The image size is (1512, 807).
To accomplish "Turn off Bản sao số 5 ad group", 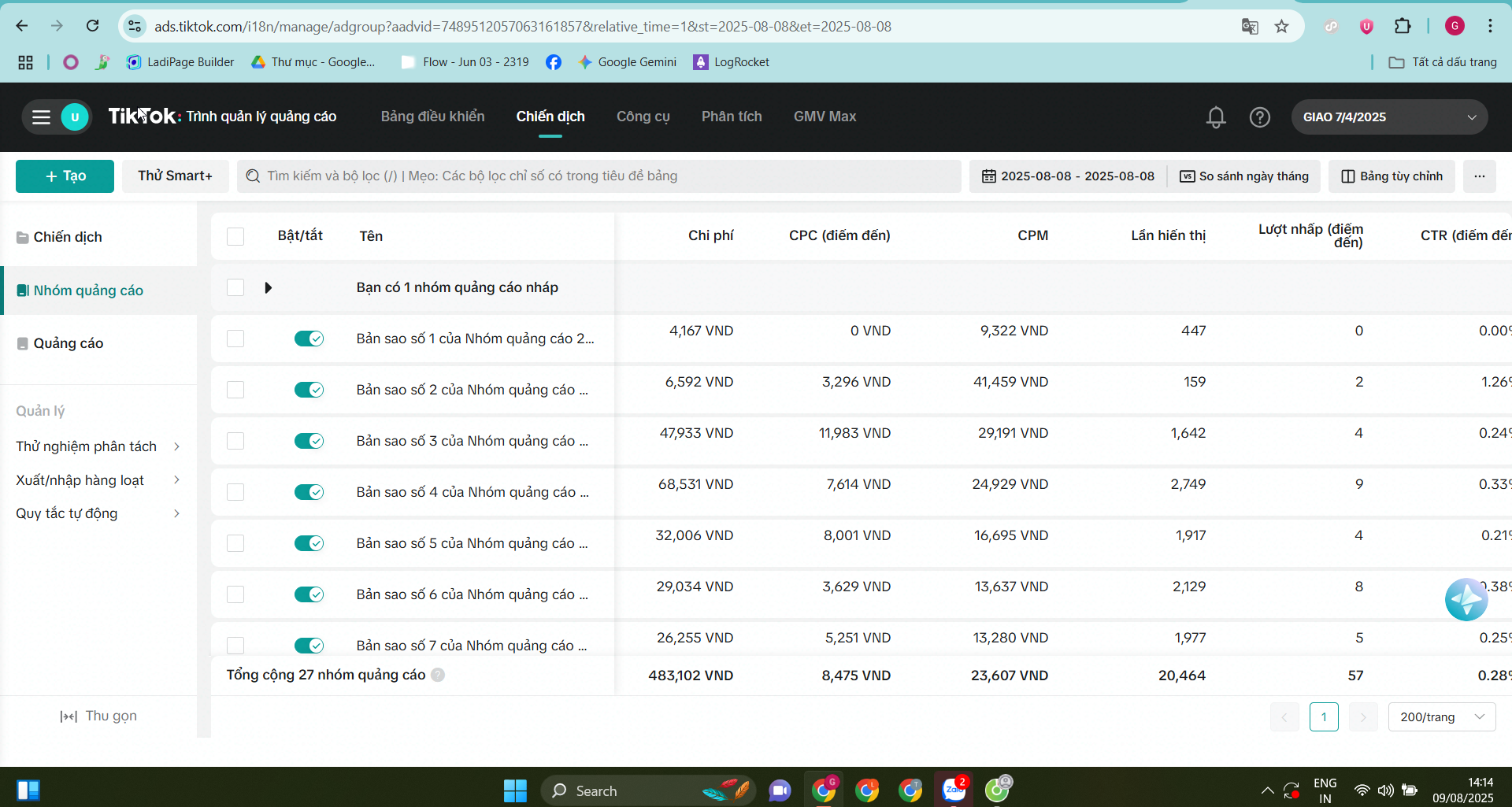I will coord(309,543).
